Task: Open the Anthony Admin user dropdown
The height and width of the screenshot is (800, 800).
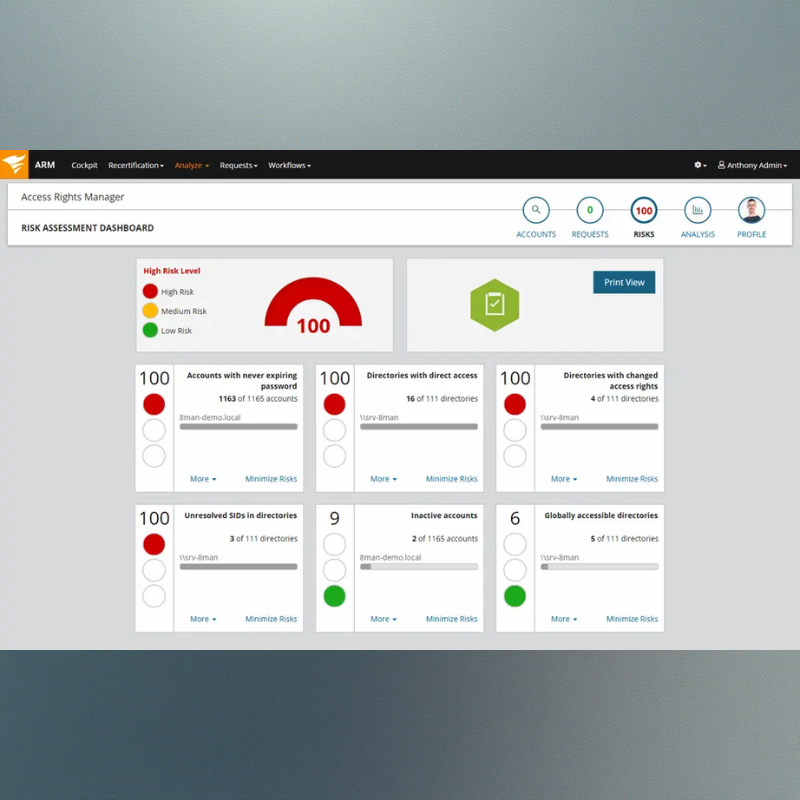Action: (752, 165)
